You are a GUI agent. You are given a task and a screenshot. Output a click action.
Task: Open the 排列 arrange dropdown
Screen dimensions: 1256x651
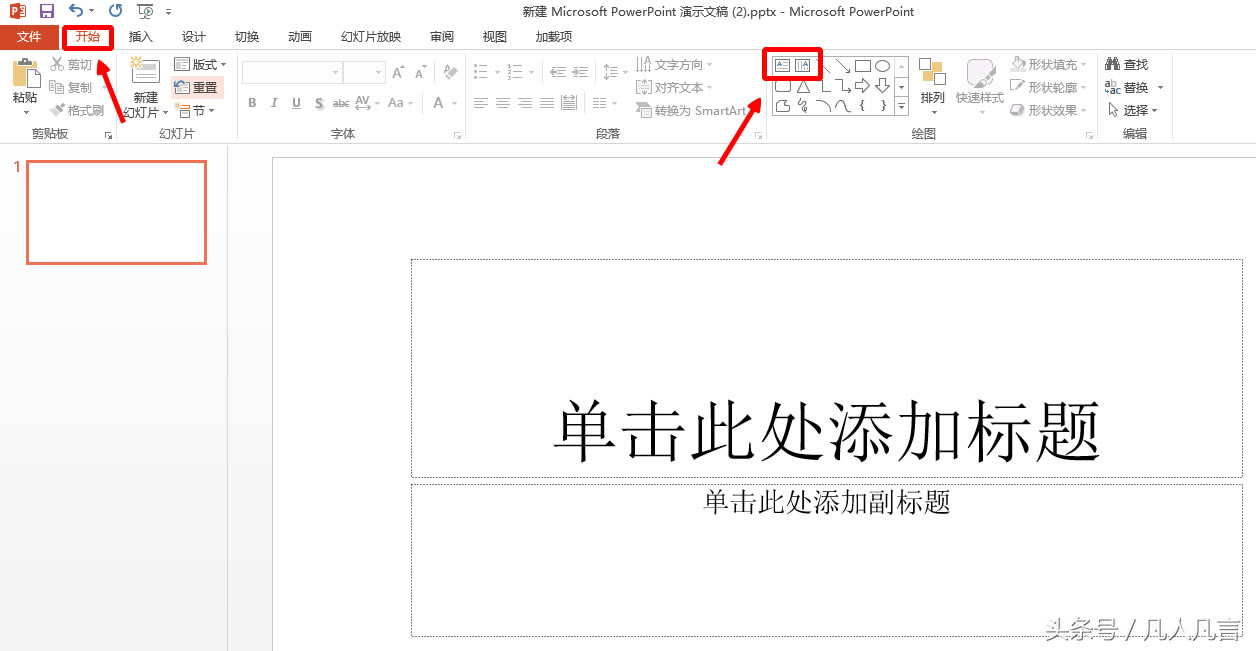(x=932, y=84)
